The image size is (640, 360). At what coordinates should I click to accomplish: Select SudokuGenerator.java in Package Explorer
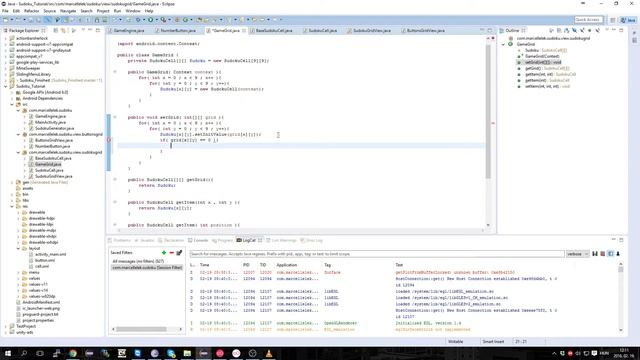coord(54,128)
